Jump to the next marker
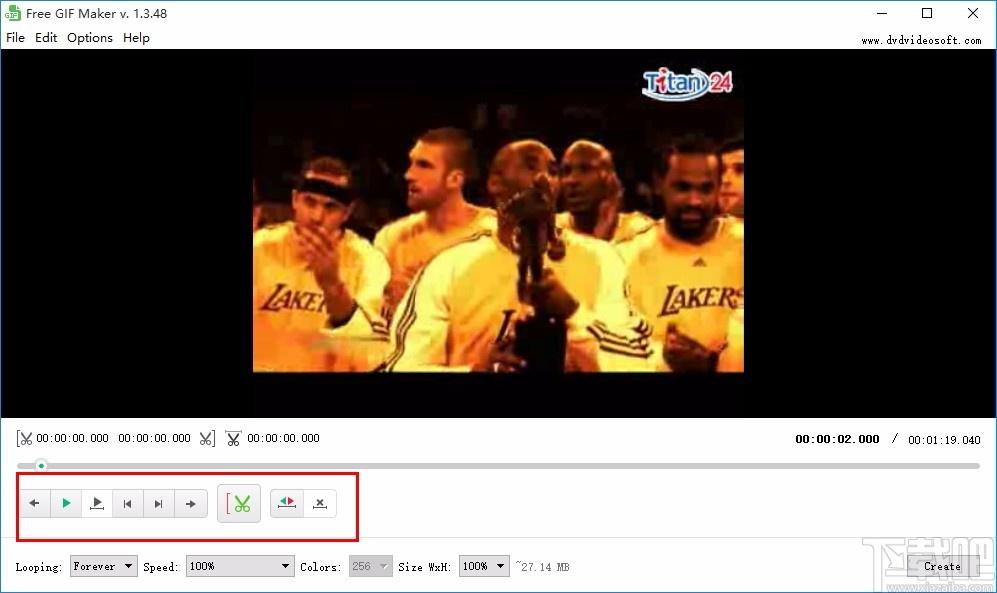The image size is (997, 593). pos(158,503)
